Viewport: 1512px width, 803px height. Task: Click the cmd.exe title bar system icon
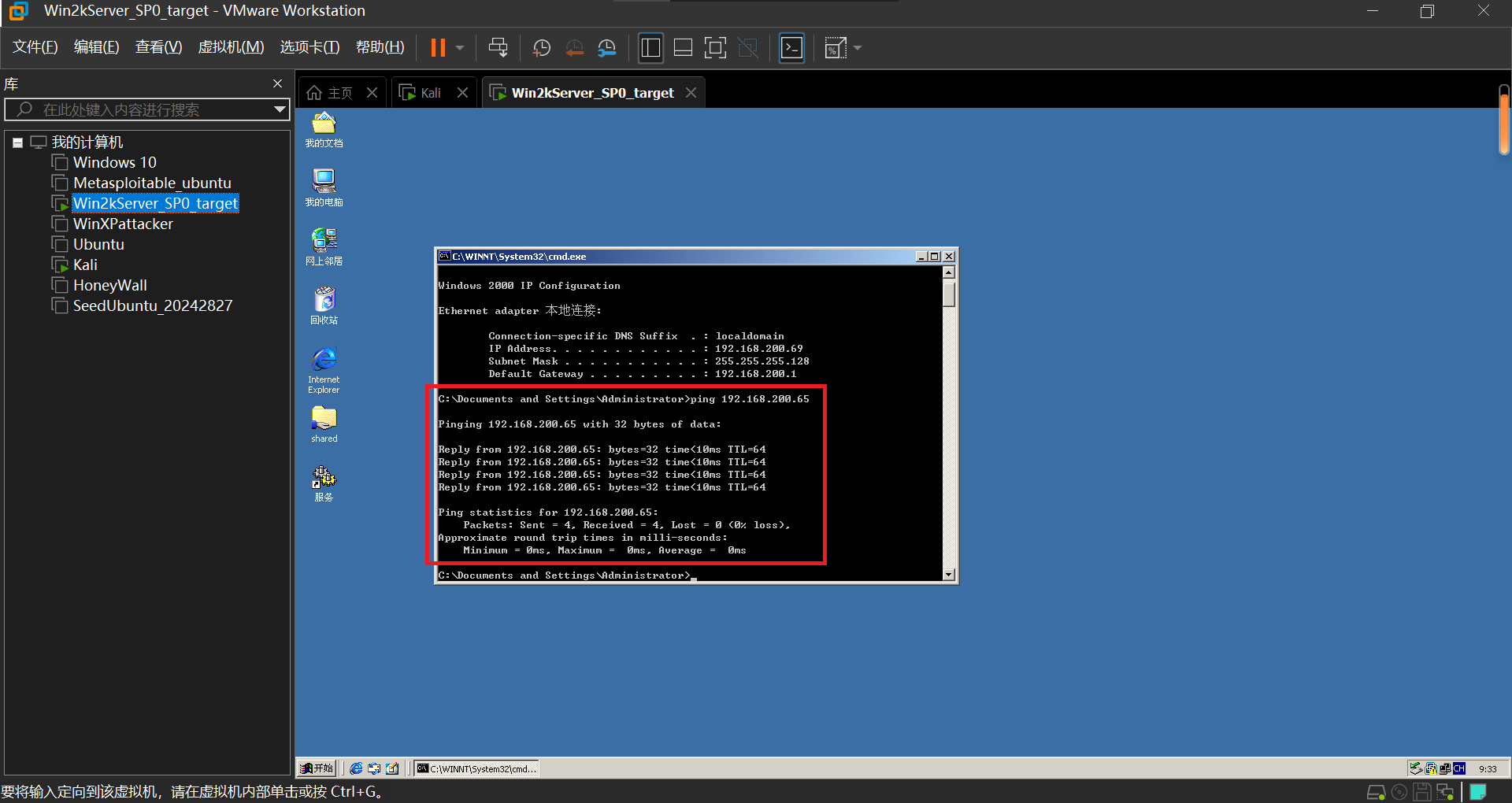point(444,257)
